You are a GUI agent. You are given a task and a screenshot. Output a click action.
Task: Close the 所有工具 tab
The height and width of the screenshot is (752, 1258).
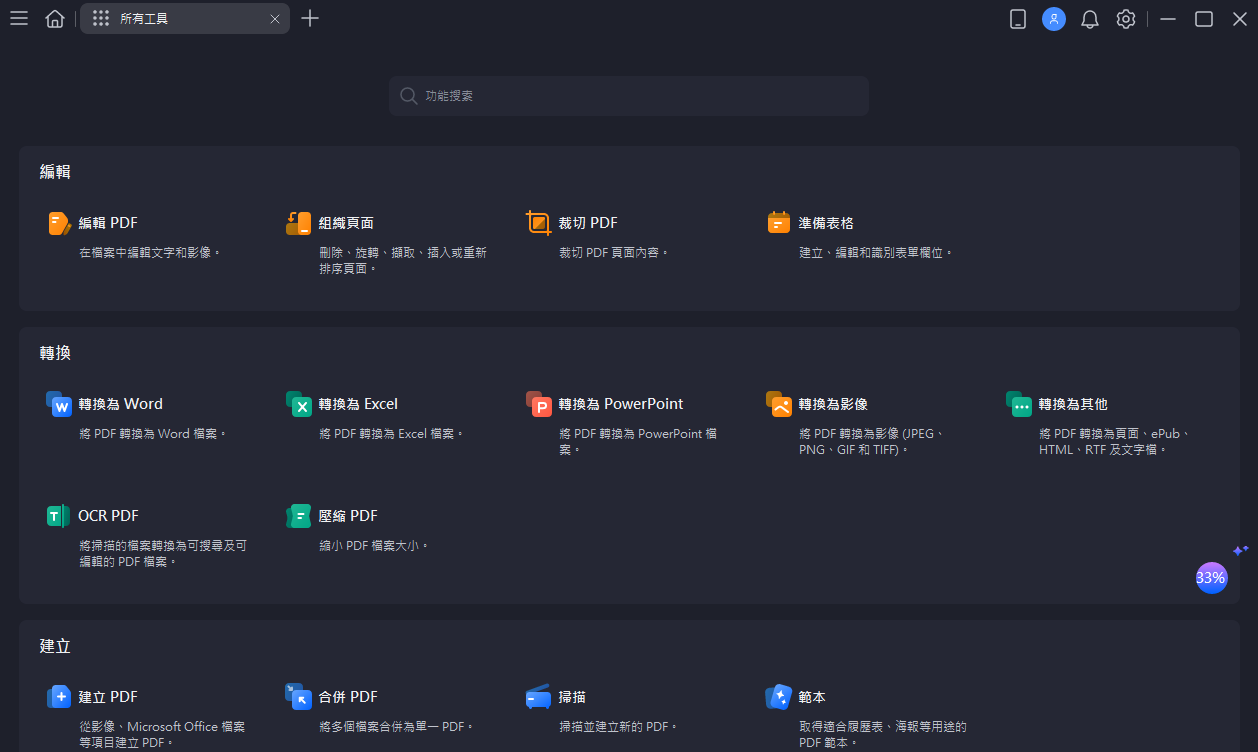[275, 19]
